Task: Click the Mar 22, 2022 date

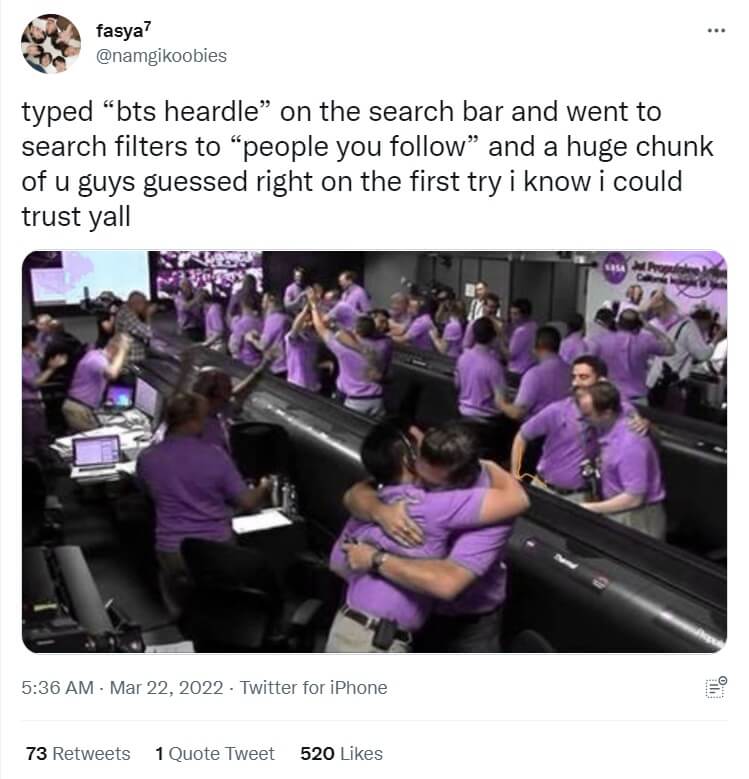Action: pos(166,688)
